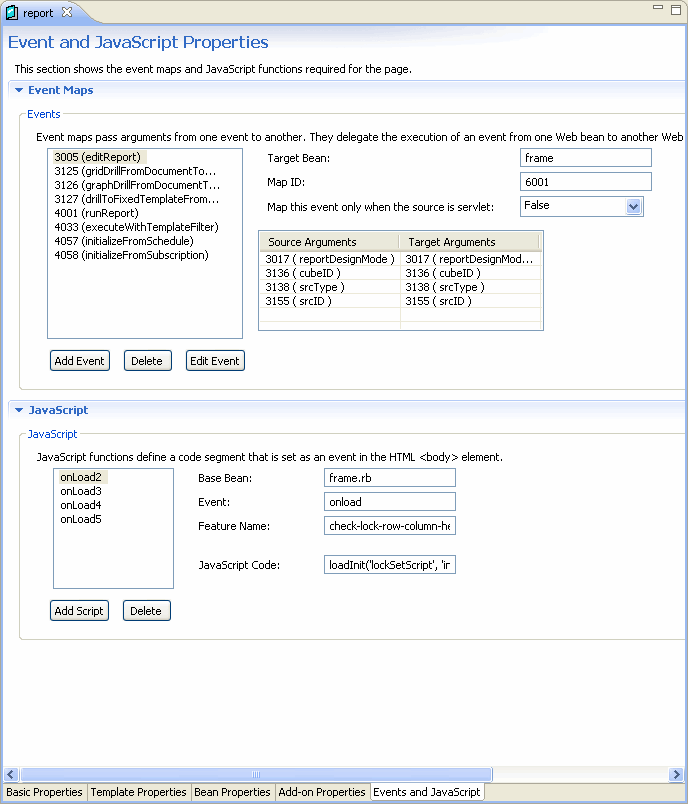Select event 4033 (executeWithTemplateFilter)
Viewport: 688px width, 804px height.
136,227
